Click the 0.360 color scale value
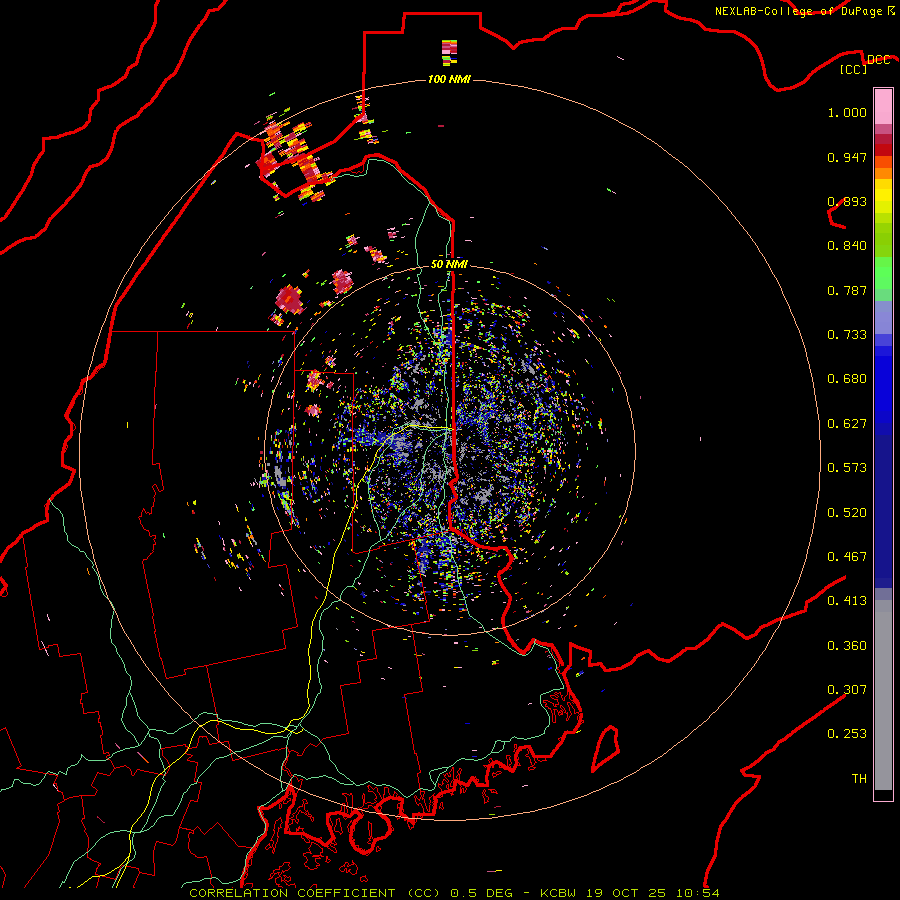Image resolution: width=900 pixels, height=900 pixels. [847, 646]
